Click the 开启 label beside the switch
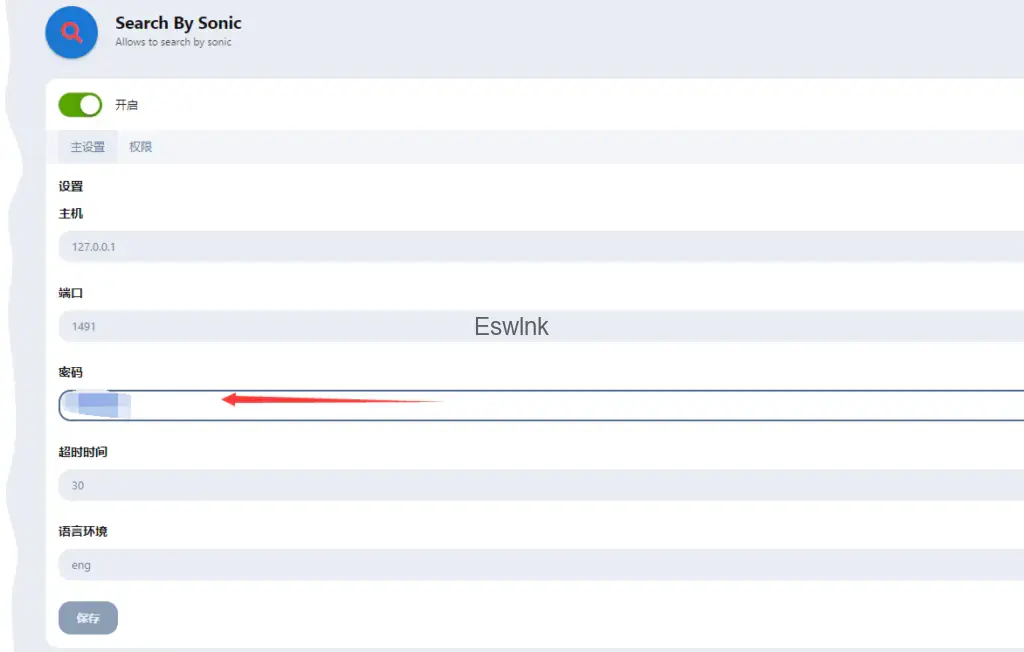 click(x=126, y=105)
